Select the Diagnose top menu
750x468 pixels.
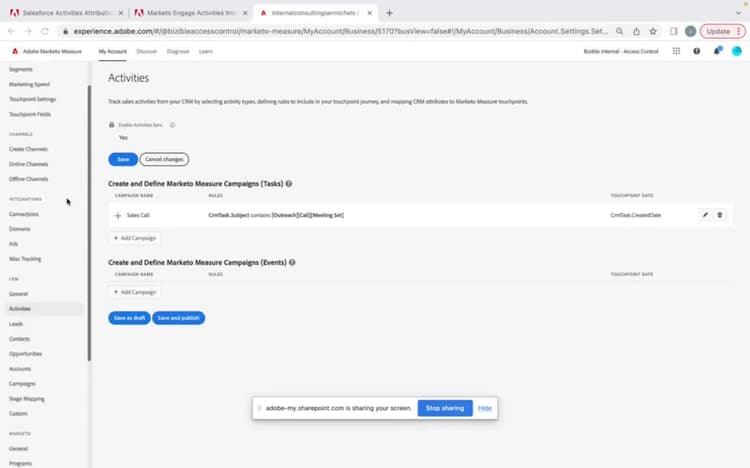pos(178,51)
